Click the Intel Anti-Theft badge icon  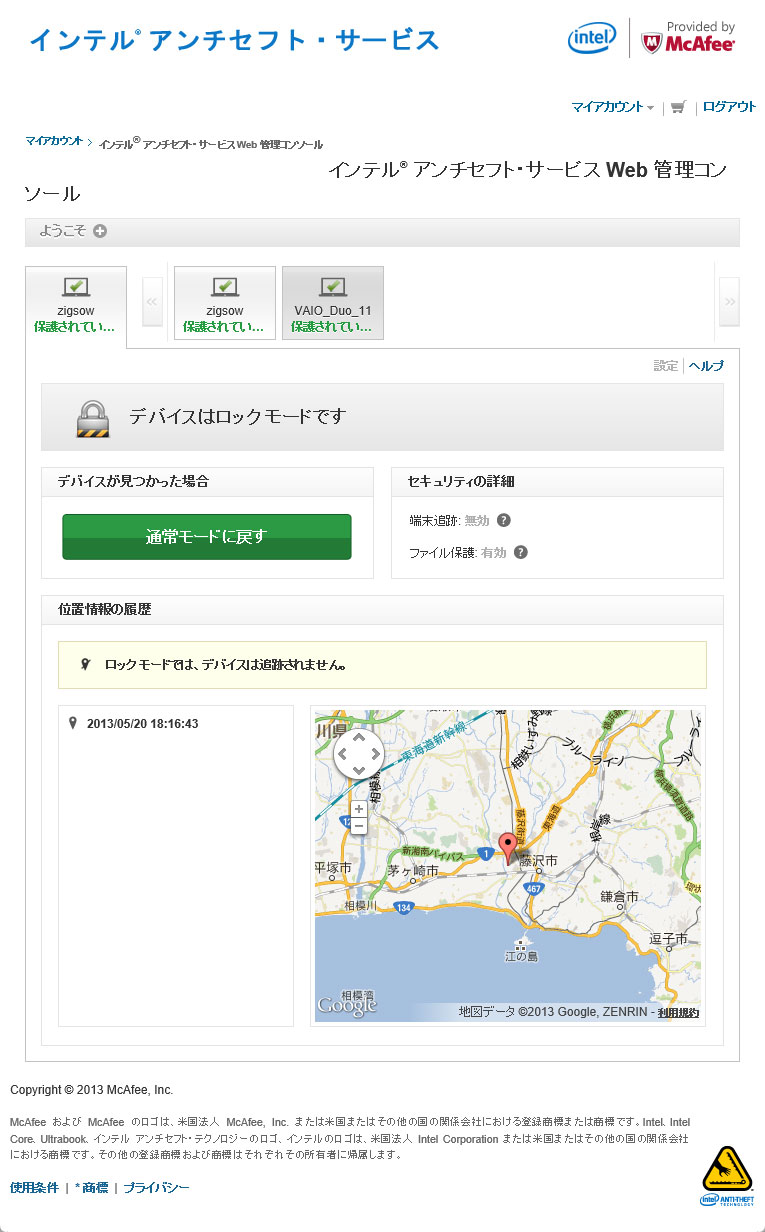[x=727, y=1176]
